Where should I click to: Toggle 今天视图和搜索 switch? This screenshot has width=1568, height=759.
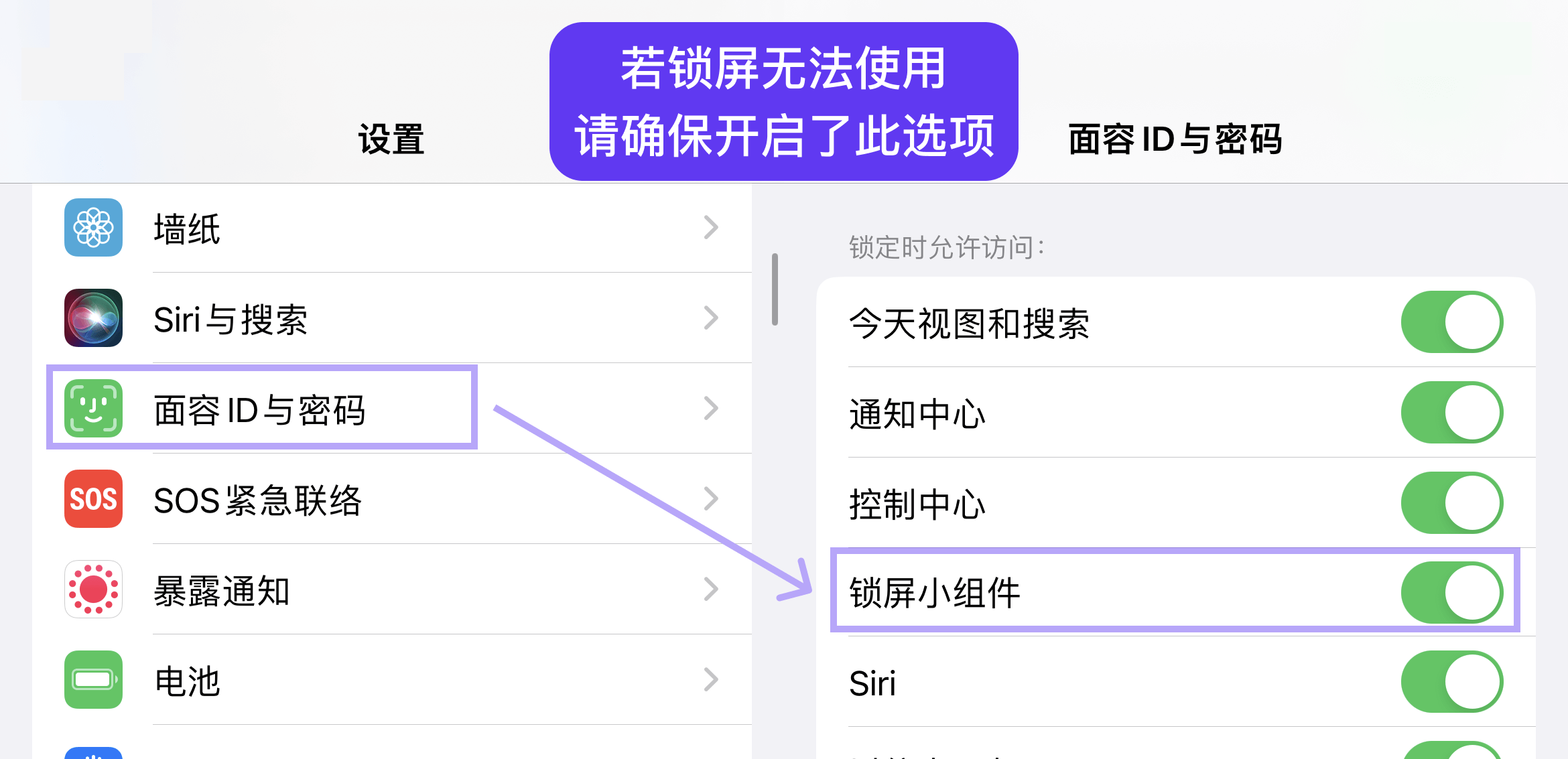[x=1451, y=322]
